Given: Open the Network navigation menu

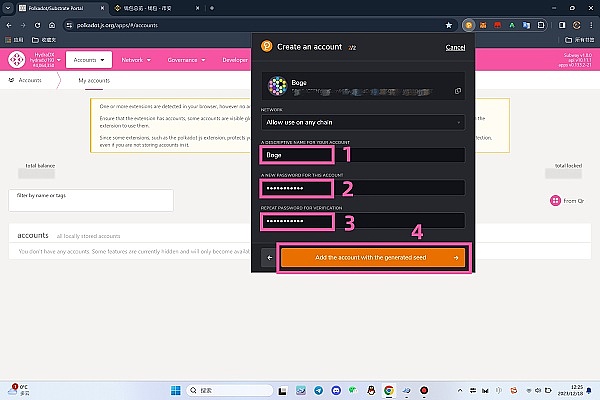Looking at the screenshot, I should [x=136, y=60].
